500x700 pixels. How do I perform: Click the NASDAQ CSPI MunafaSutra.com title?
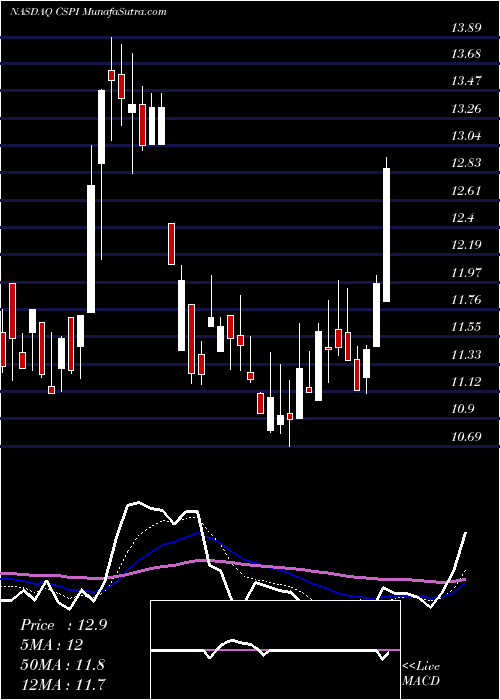[x=88, y=12]
